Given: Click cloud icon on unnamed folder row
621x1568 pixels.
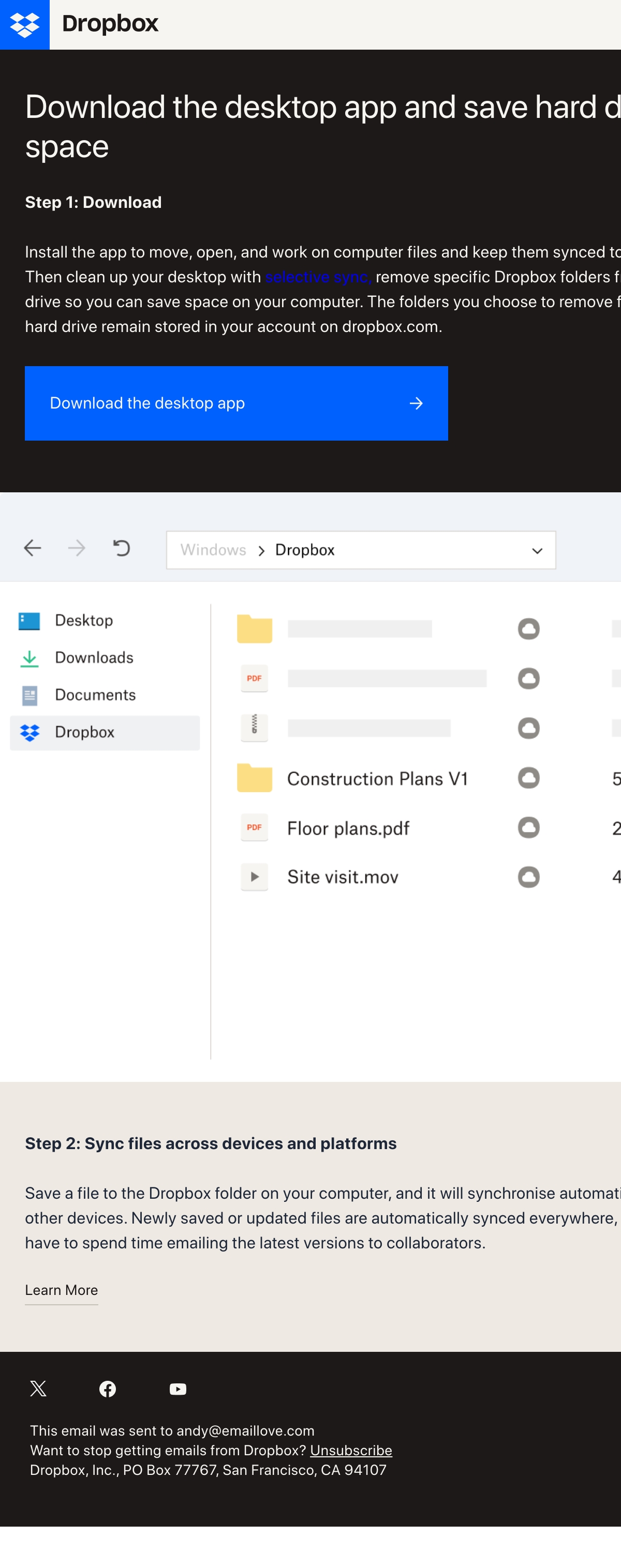Looking at the screenshot, I should pyautogui.click(x=528, y=628).
